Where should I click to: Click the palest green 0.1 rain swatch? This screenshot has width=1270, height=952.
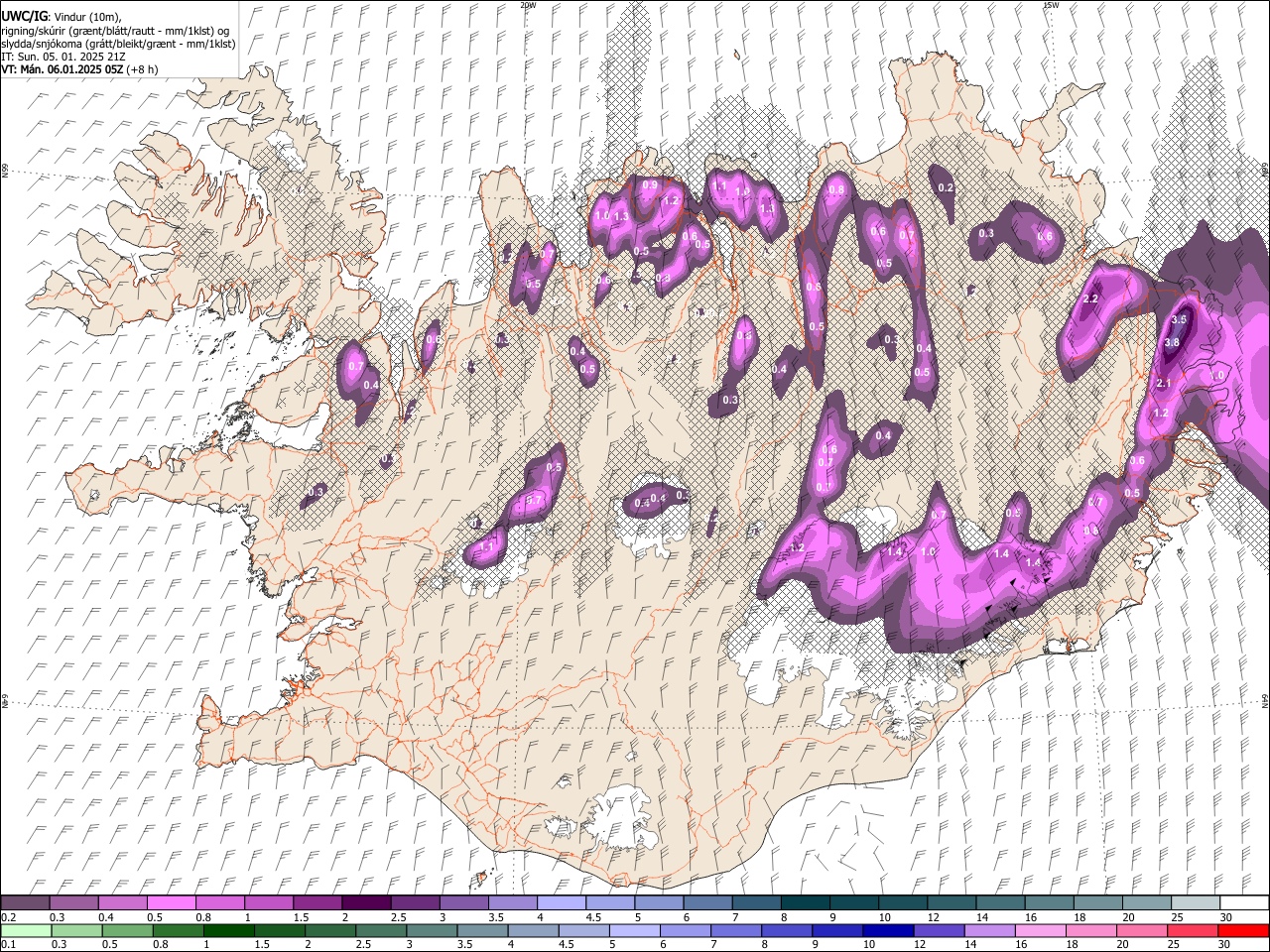pos(26,931)
